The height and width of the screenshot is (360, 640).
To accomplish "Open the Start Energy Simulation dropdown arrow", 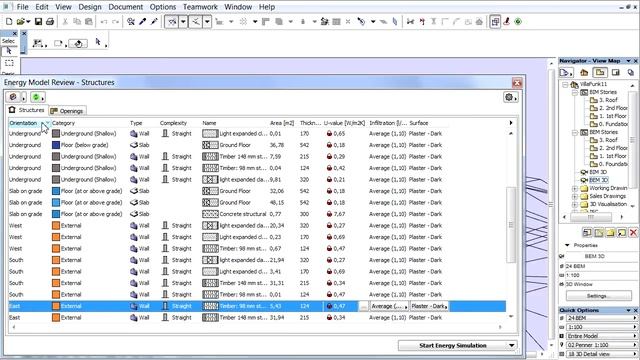I will click(x=512, y=345).
